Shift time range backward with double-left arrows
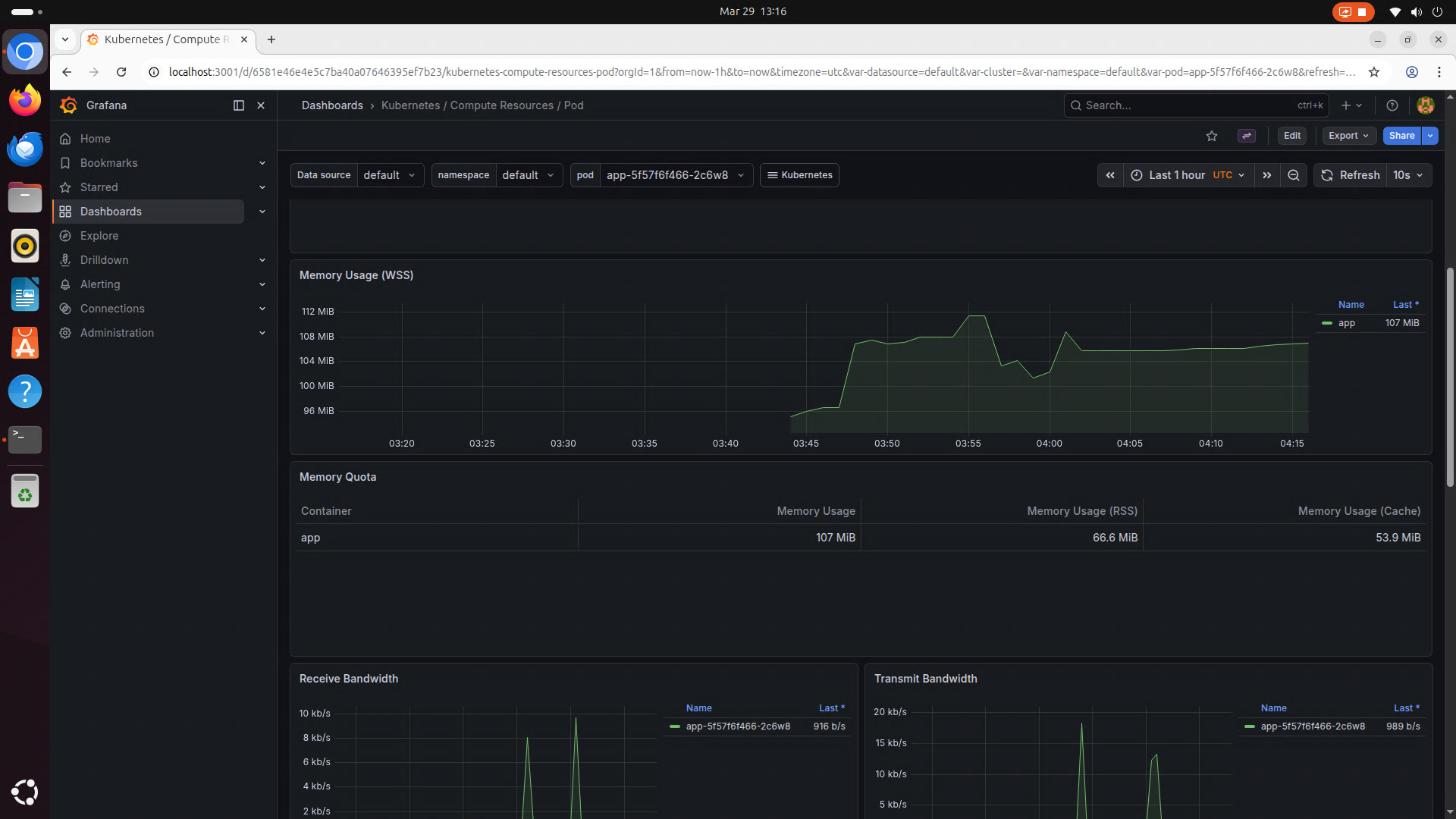This screenshot has height=819, width=1456. point(1110,175)
